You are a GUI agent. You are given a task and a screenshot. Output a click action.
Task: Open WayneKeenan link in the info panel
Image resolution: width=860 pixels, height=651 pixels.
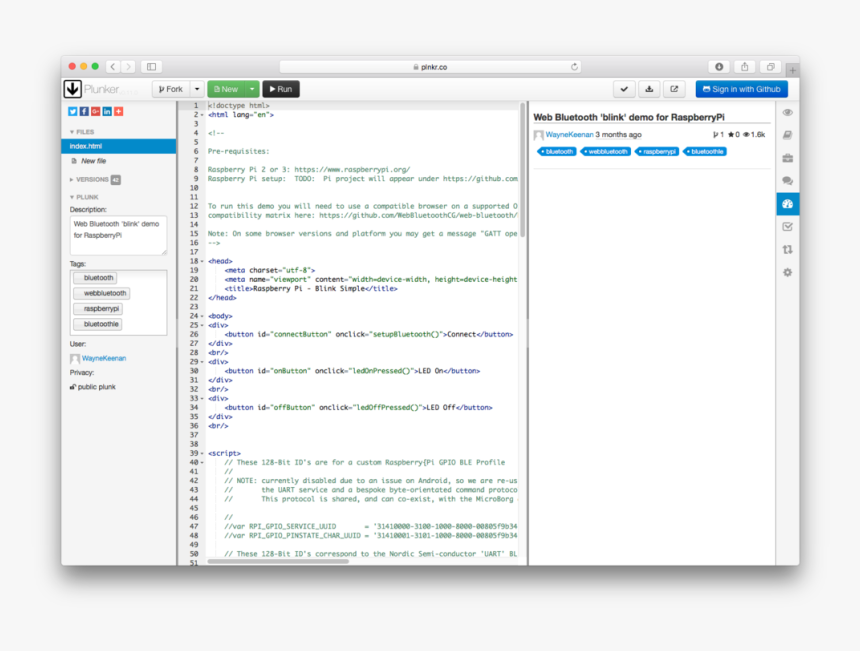pyautogui.click(x=569, y=135)
